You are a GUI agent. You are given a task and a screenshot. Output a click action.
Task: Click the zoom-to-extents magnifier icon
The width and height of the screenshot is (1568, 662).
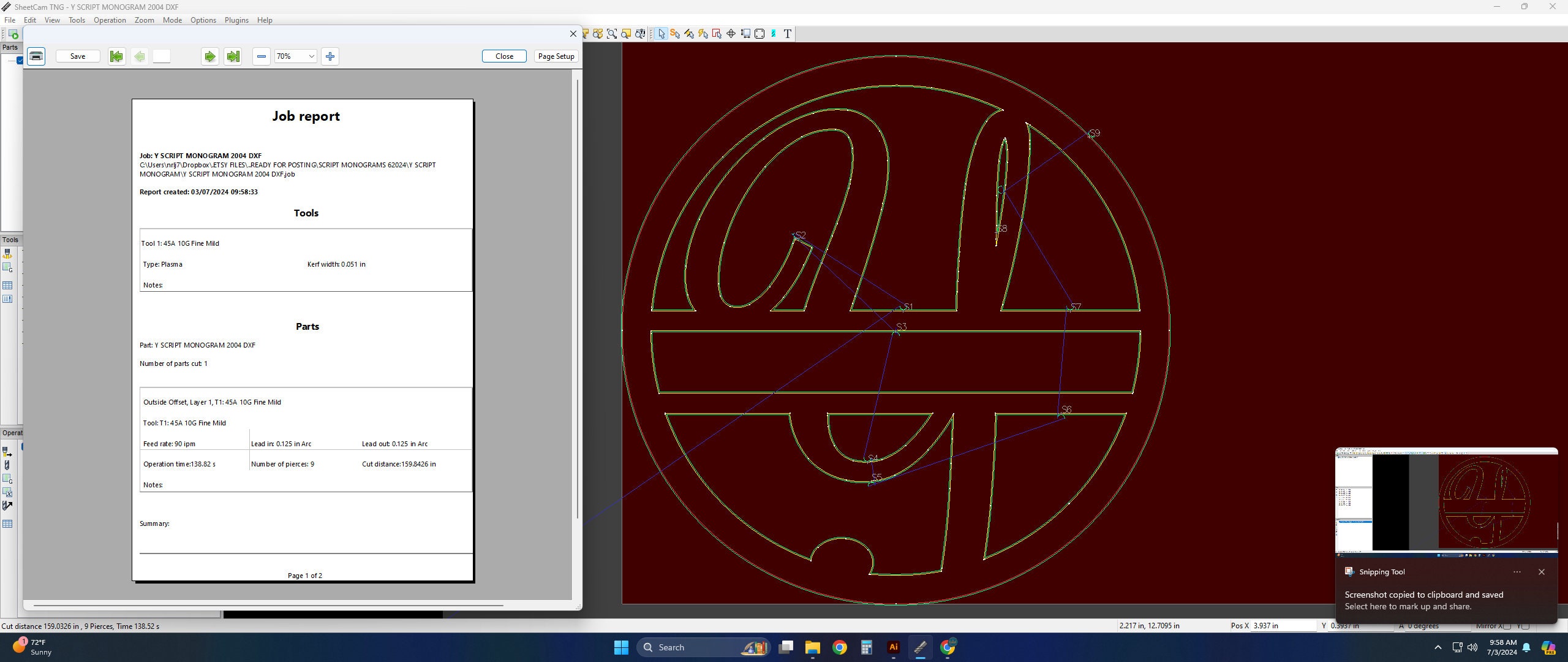point(612,34)
